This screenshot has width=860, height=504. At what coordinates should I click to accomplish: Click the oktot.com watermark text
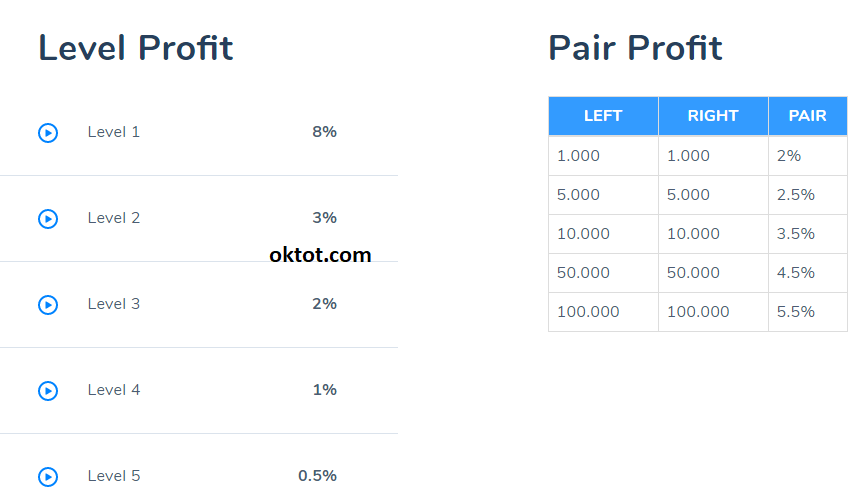(320, 255)
